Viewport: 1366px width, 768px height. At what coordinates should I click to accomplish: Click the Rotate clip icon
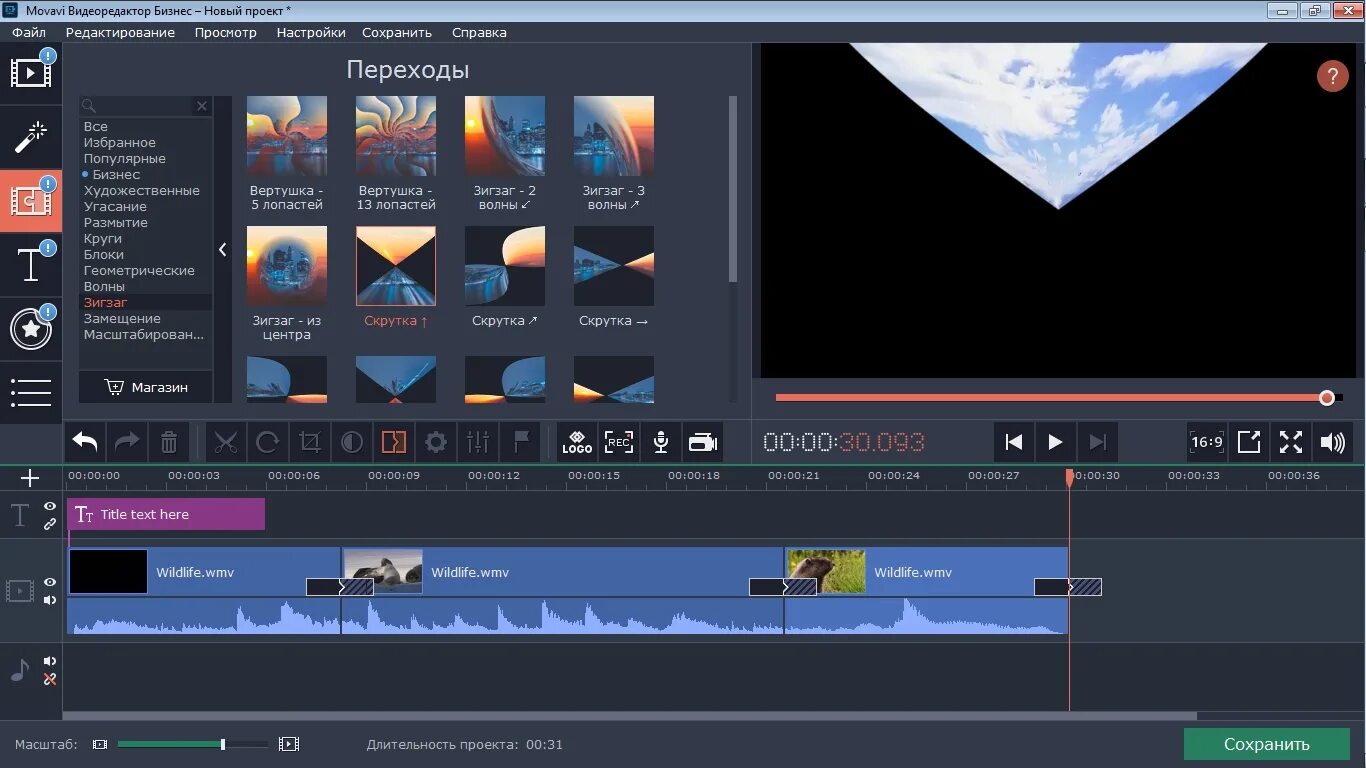click(268, 442)
